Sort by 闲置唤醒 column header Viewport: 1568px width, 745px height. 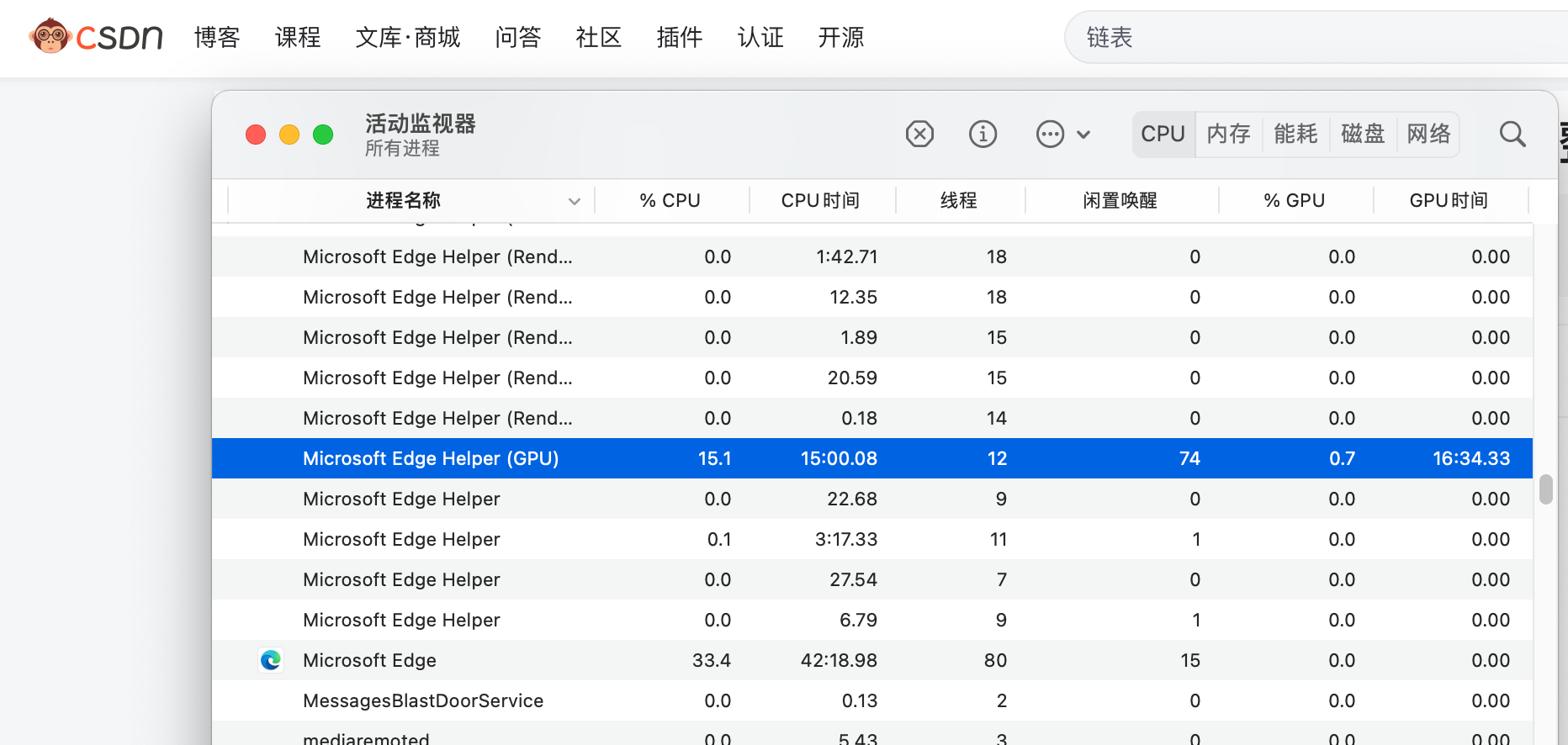click(x=1120, y=201)
